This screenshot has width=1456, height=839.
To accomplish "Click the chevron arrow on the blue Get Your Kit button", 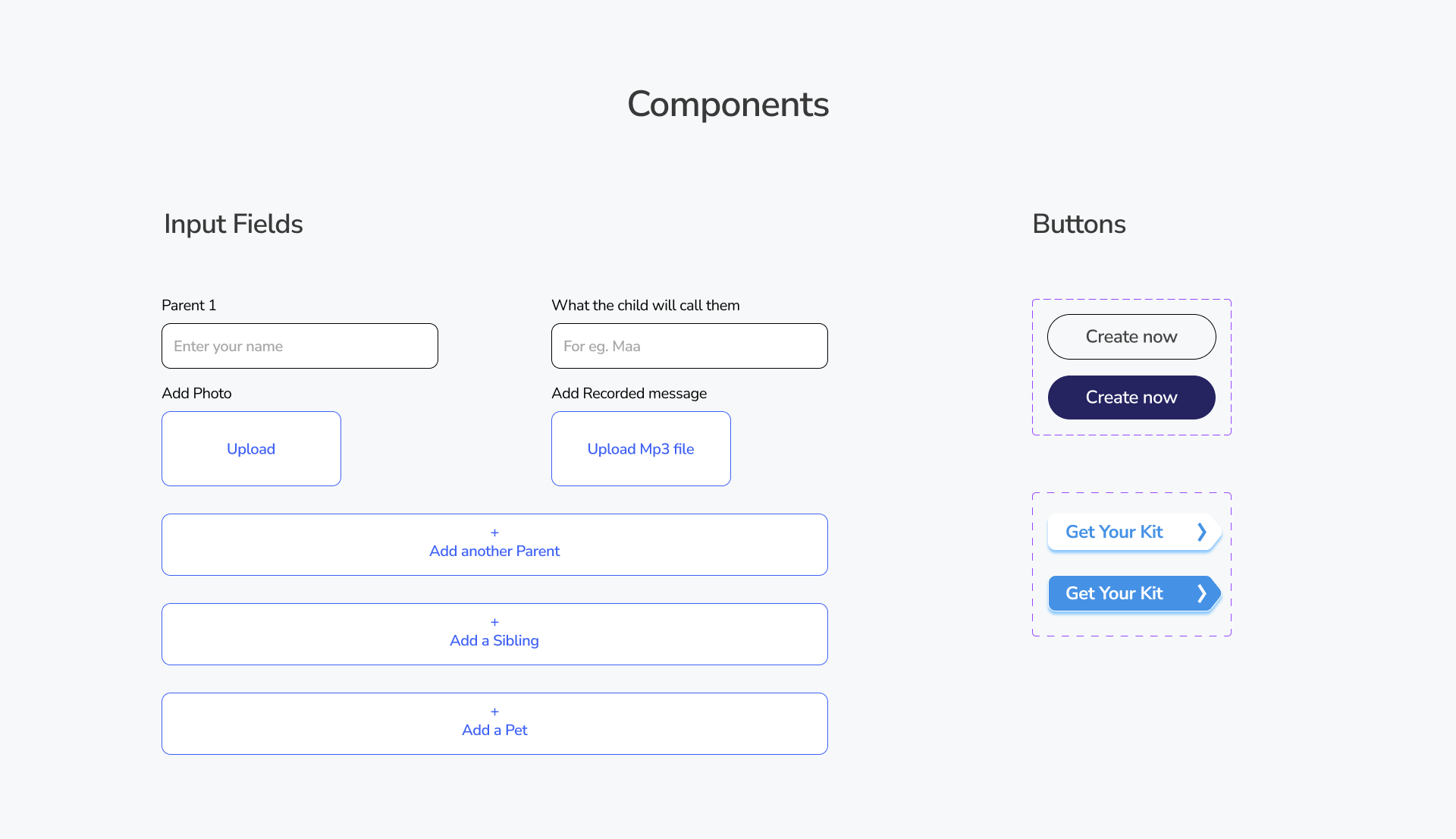I will pos(1201,593).
